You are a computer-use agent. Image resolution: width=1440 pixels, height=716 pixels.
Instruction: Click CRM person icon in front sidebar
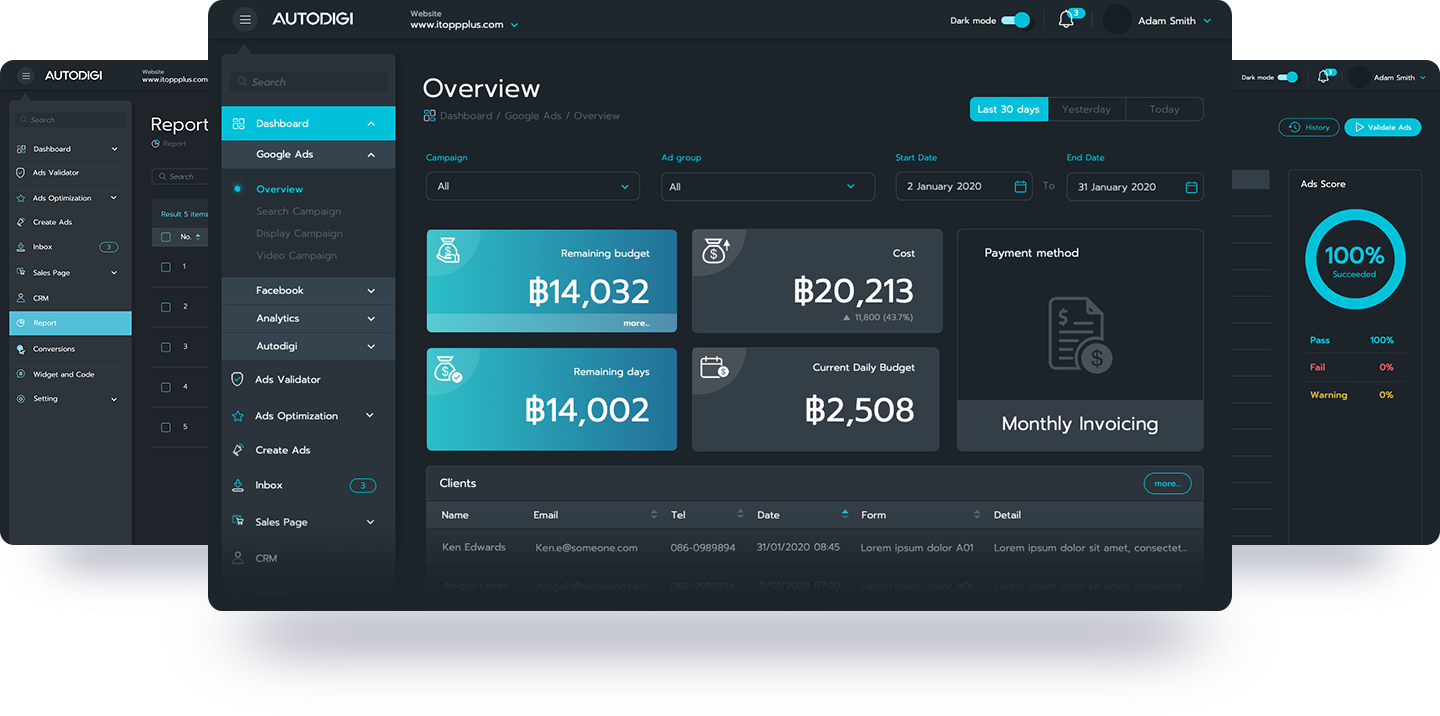(238, 558)
